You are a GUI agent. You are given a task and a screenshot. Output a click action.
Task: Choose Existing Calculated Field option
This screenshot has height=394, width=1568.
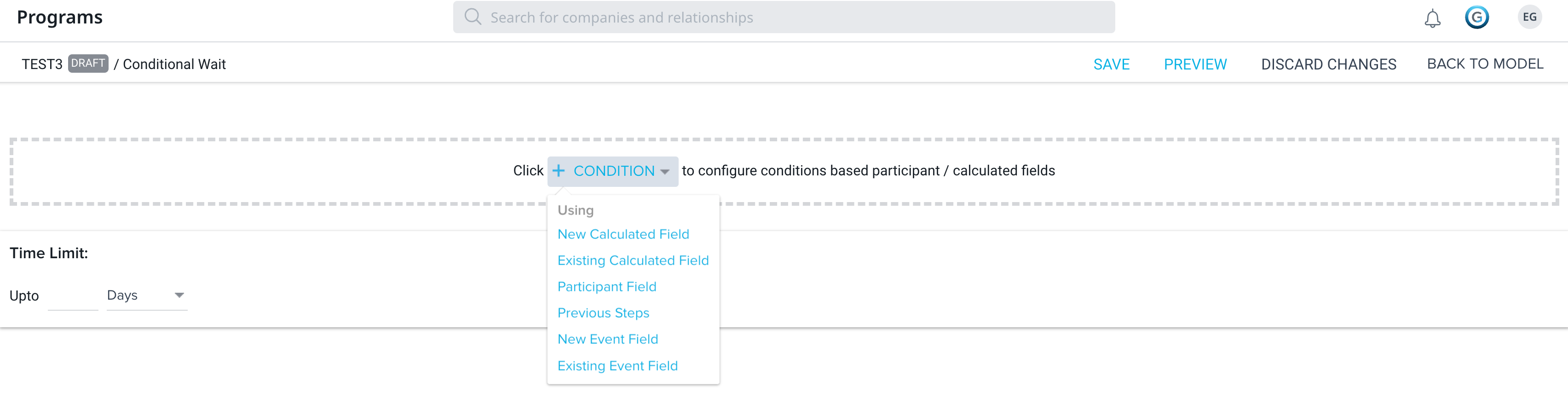click(633, 260)
